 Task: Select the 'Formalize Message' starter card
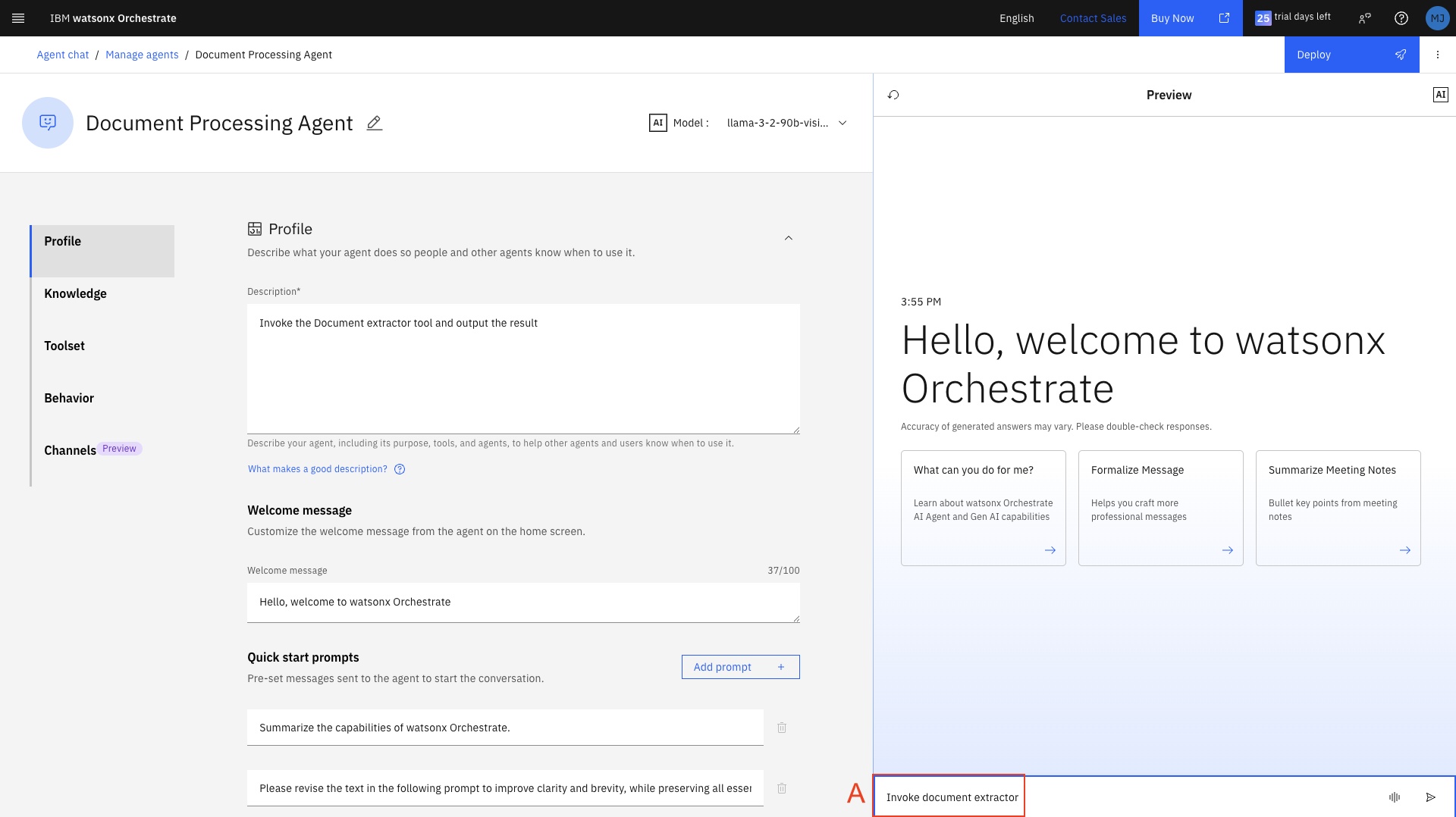1159,508
